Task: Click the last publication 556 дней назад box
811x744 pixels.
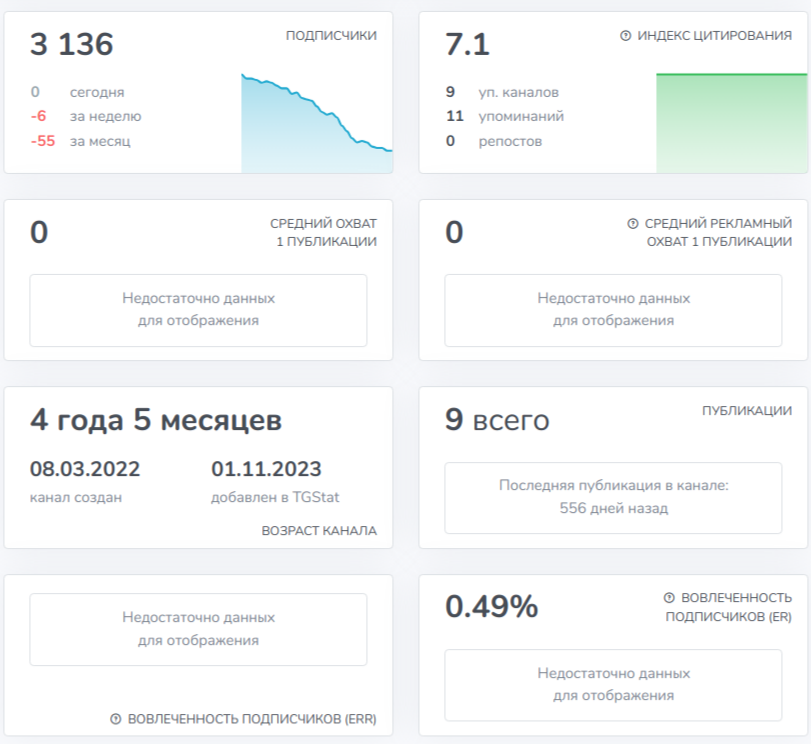Action: coord(613,498)
